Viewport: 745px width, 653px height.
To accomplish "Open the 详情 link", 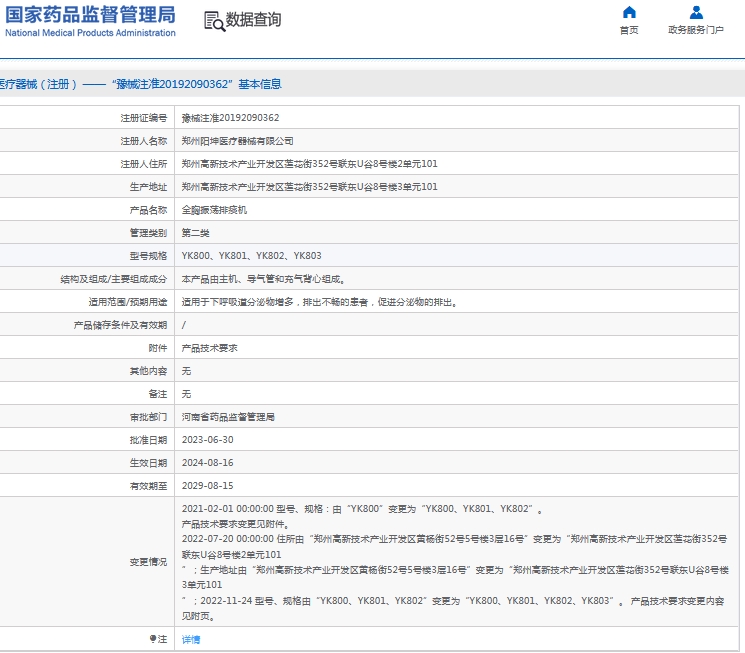I will (191, 640).
